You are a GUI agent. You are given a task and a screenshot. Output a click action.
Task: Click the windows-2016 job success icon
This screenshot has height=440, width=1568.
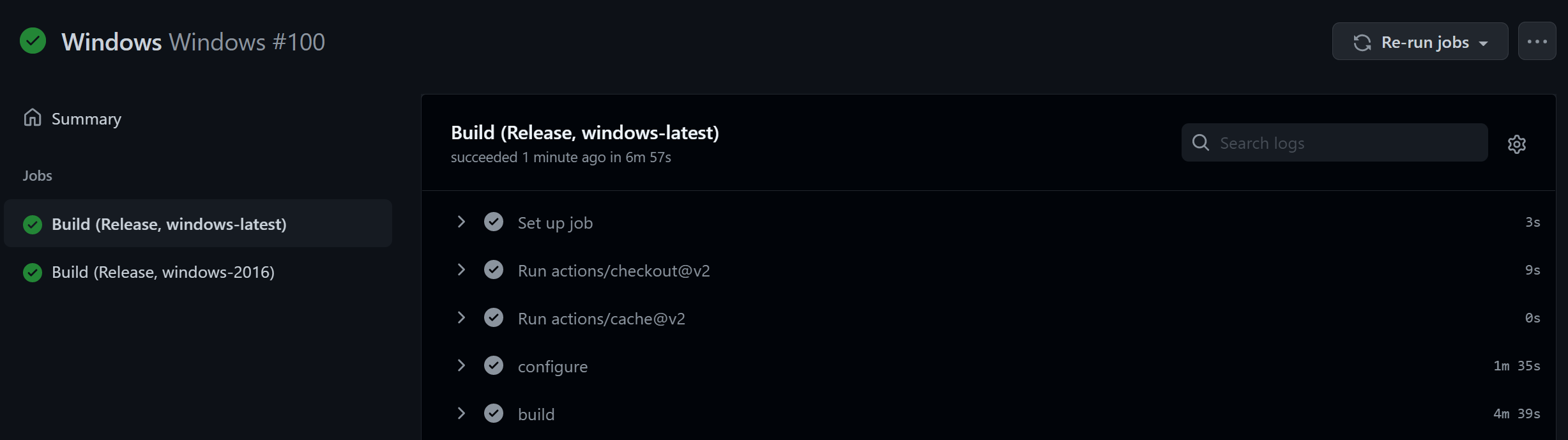click(33, 273)
